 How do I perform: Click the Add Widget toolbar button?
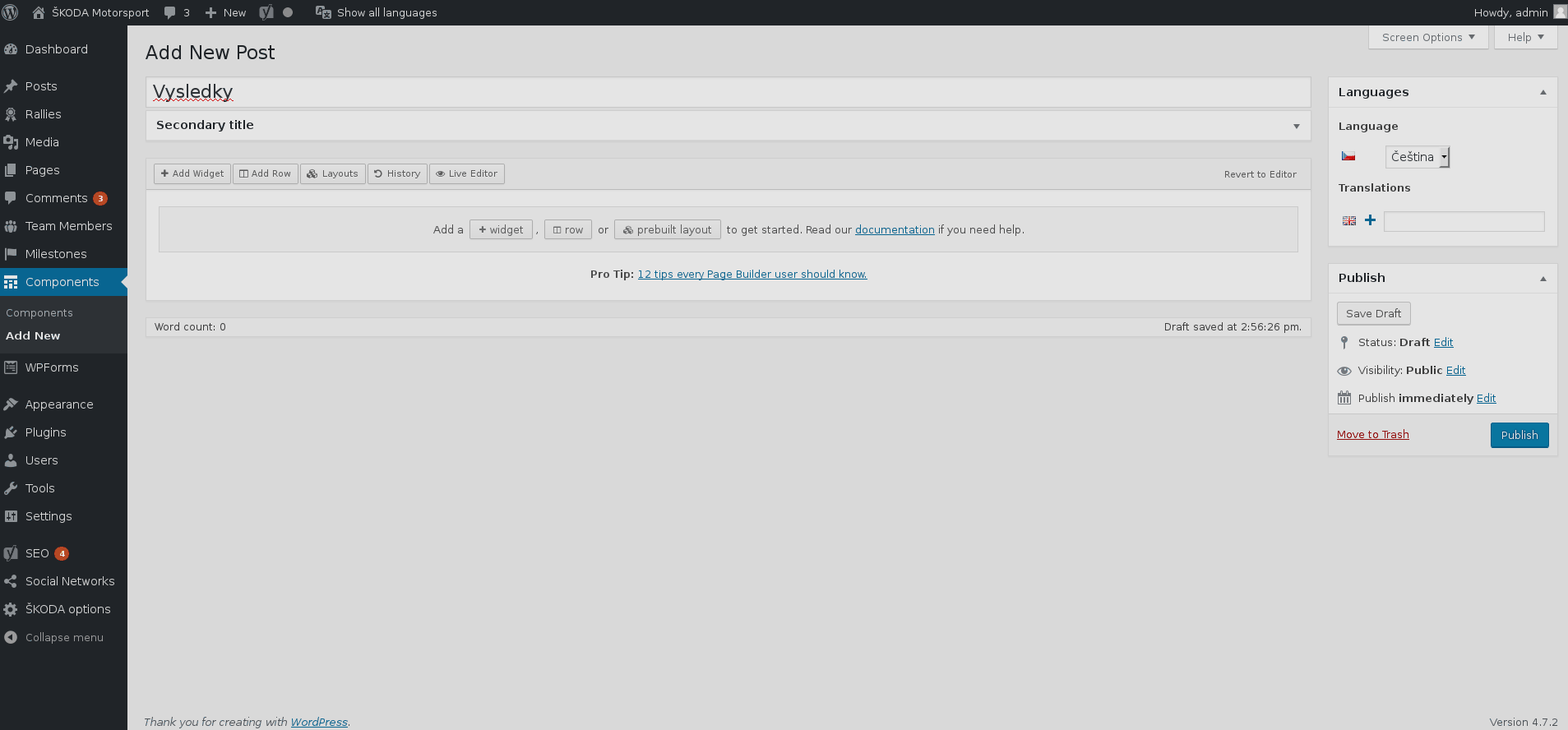coord(192,173)
